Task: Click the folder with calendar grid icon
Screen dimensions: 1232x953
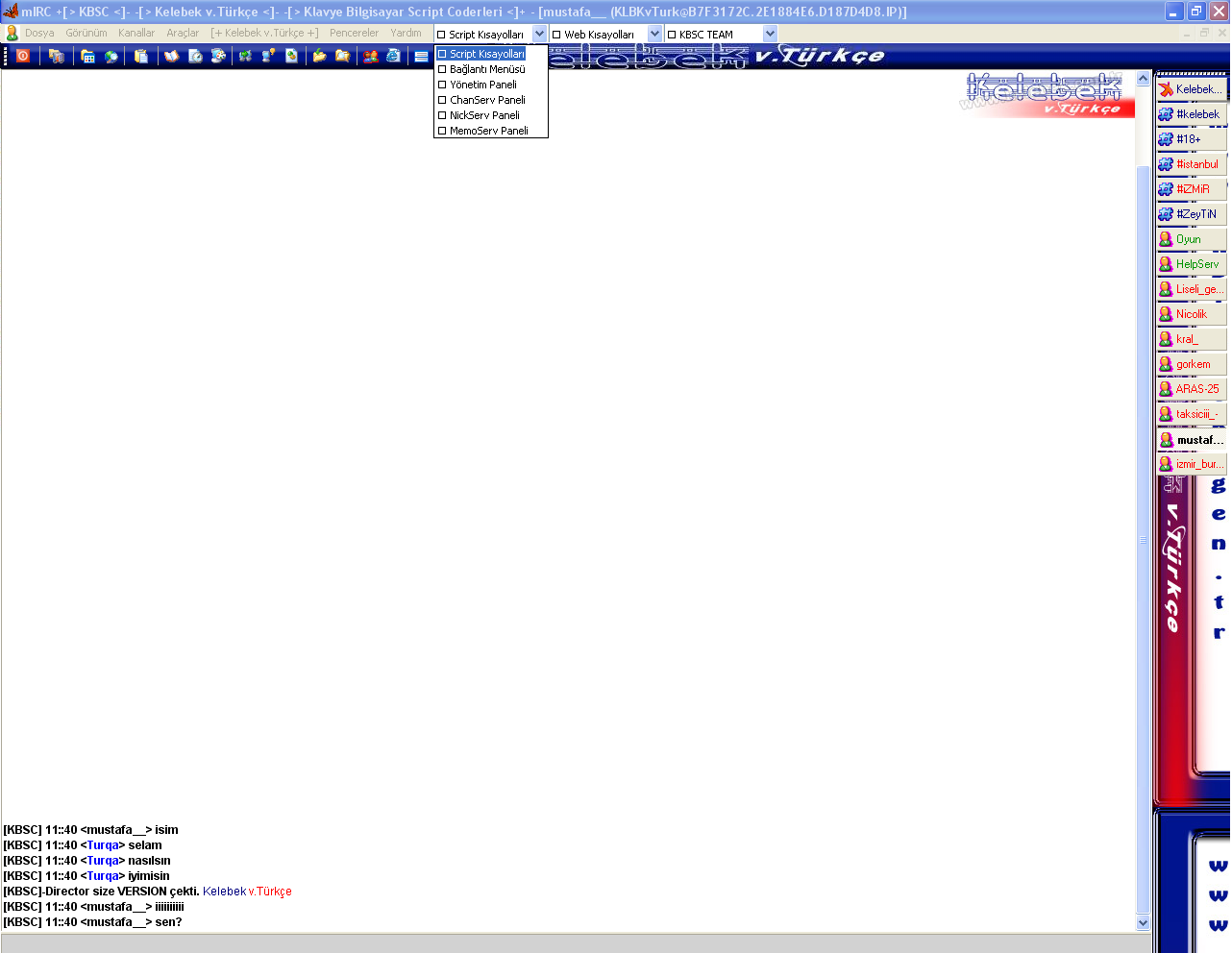Action: [x=87, y=56]
